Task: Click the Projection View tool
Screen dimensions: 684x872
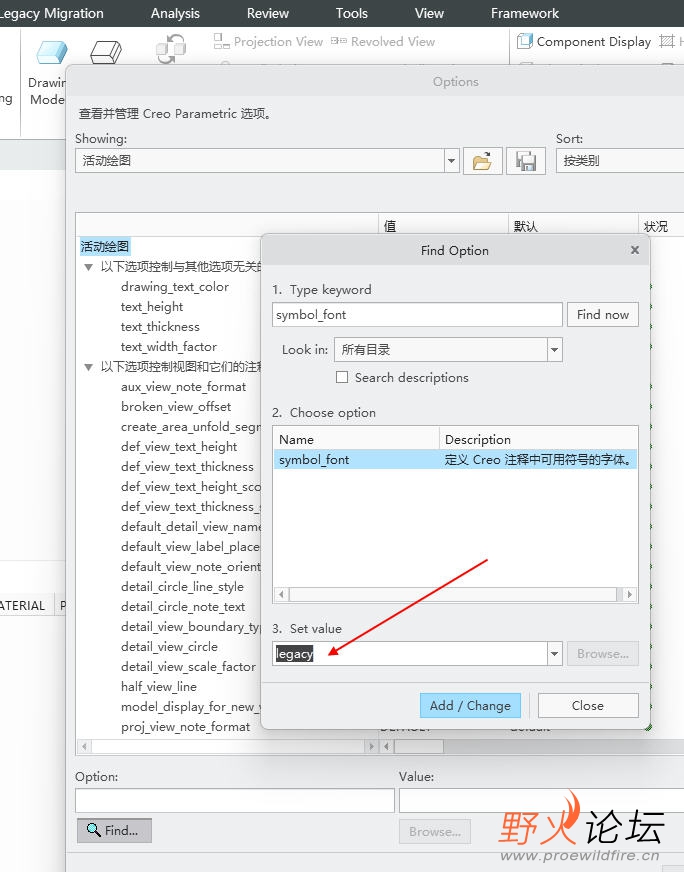Action: coord(268,42)
